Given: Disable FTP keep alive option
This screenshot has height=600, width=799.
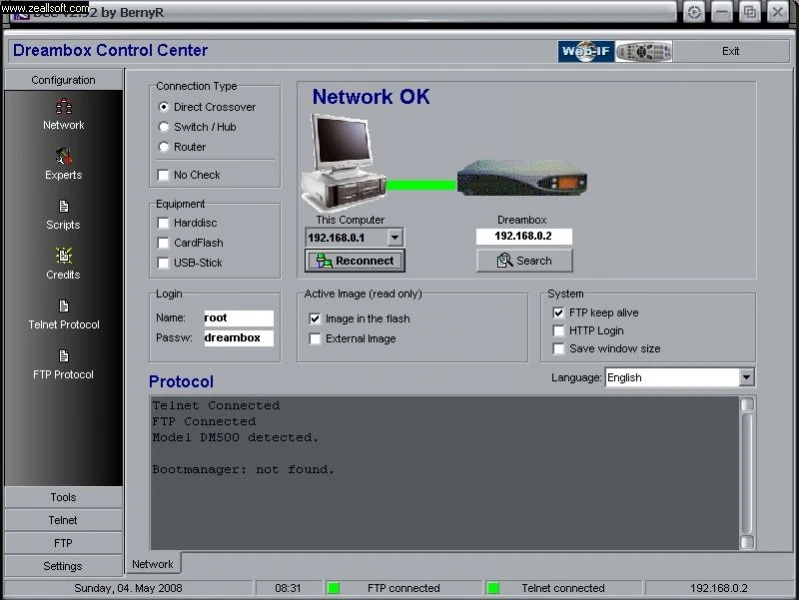Looking at the screenshot, I should point(558,312).
